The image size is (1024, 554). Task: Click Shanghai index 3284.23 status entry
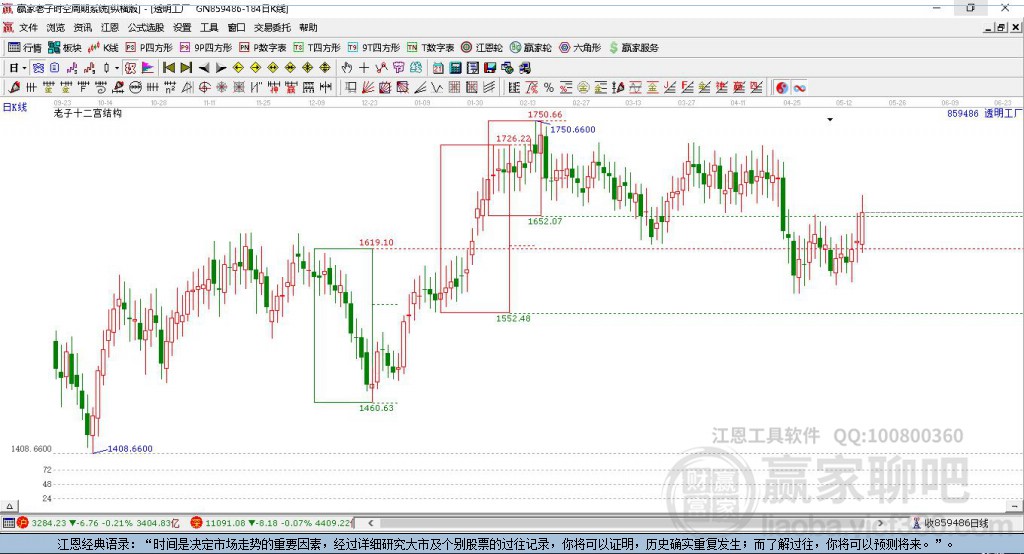point(98,523)
